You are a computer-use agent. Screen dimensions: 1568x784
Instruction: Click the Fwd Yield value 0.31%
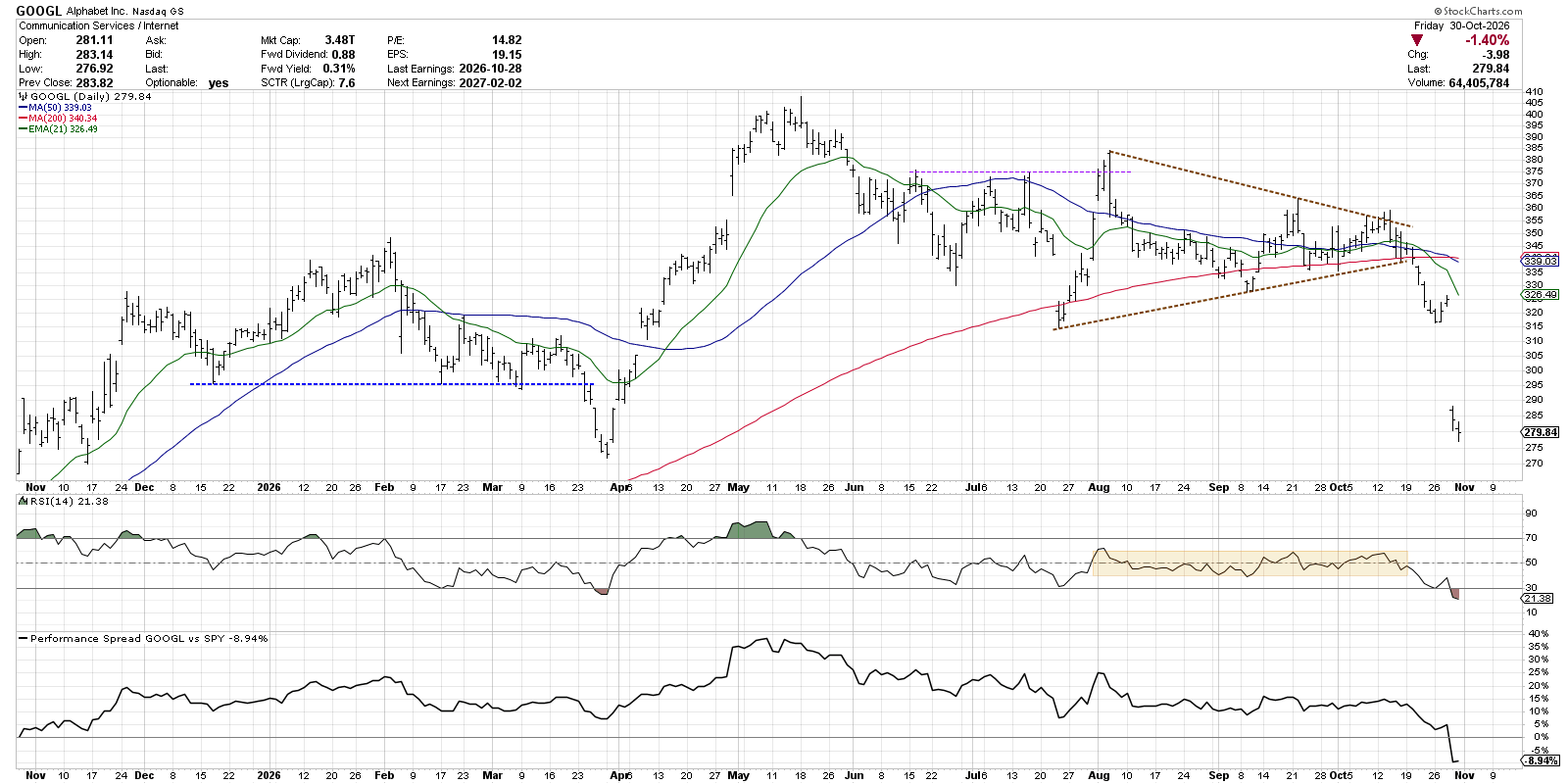click(x=339, y=69)
